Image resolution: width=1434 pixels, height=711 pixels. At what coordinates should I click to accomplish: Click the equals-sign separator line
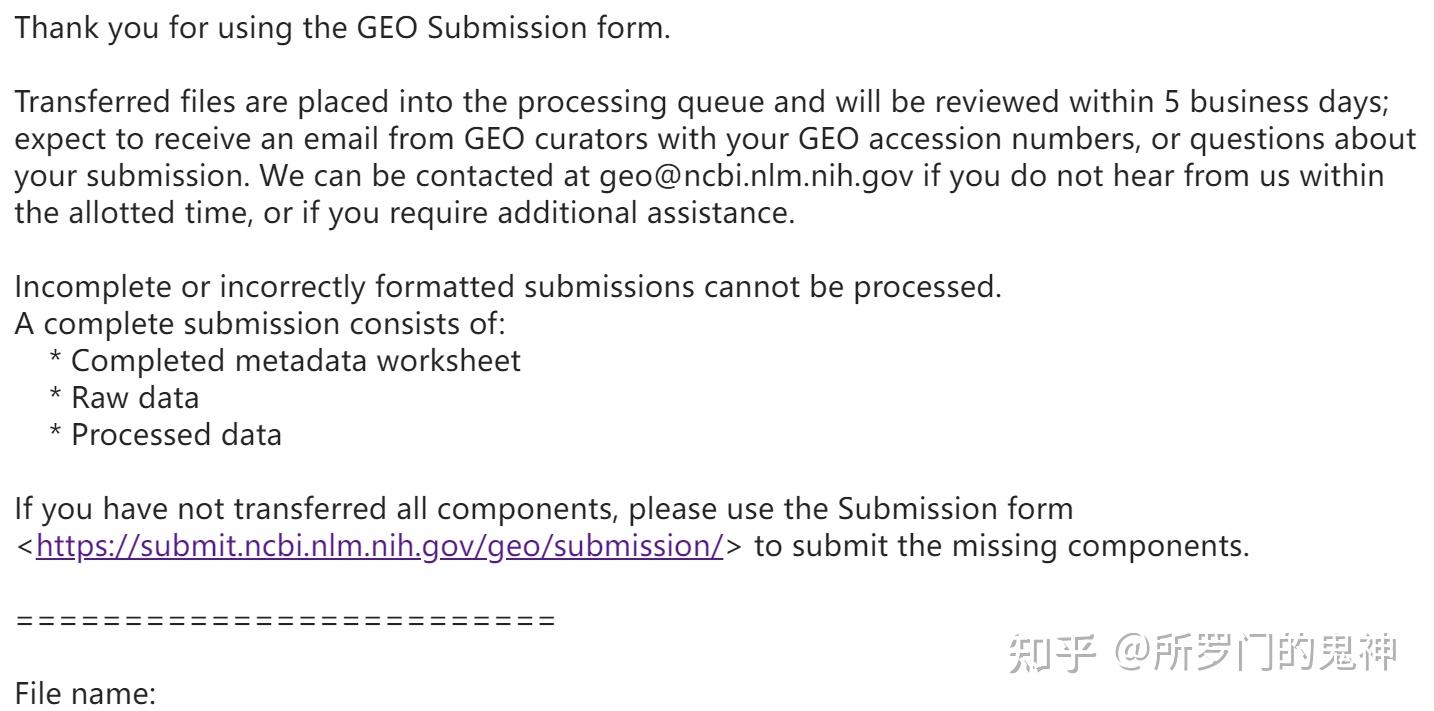click(285, 620)
